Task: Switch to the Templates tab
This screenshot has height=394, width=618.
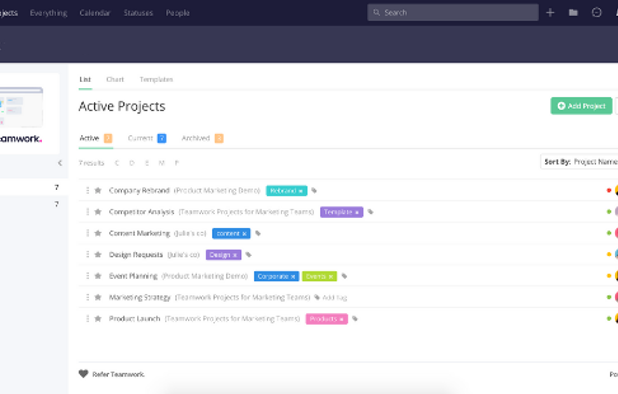Action: (x=156, y=80)
